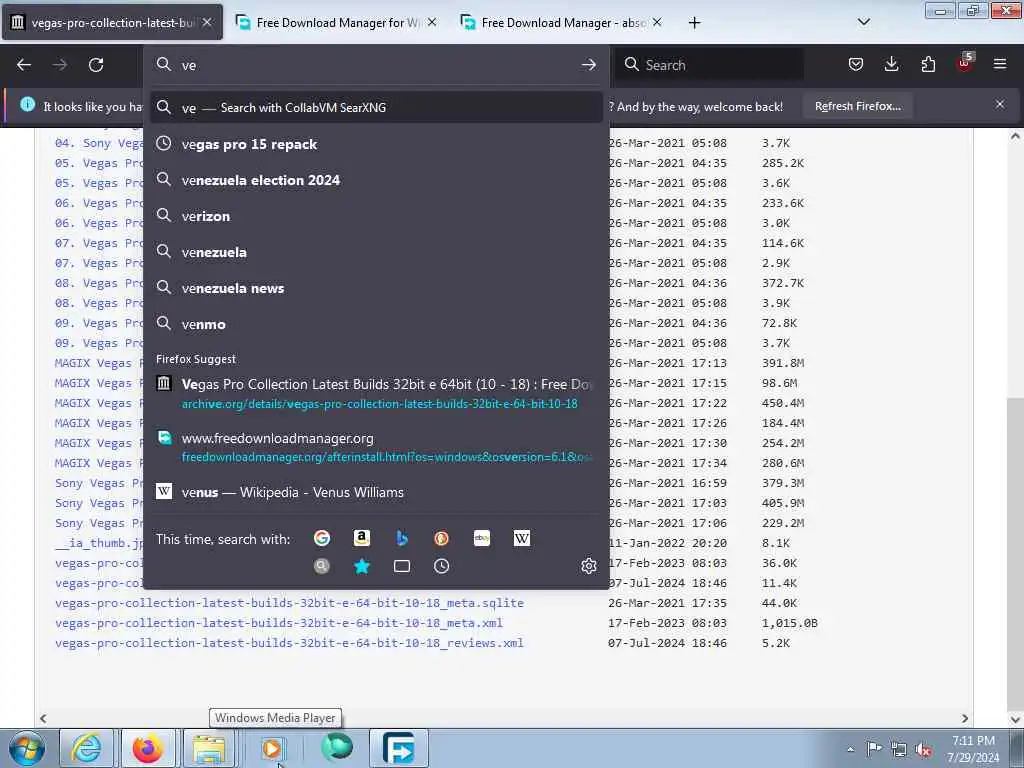Search with Amazon this time
The width and height of the screenshot is (1024, 768).
361,538
